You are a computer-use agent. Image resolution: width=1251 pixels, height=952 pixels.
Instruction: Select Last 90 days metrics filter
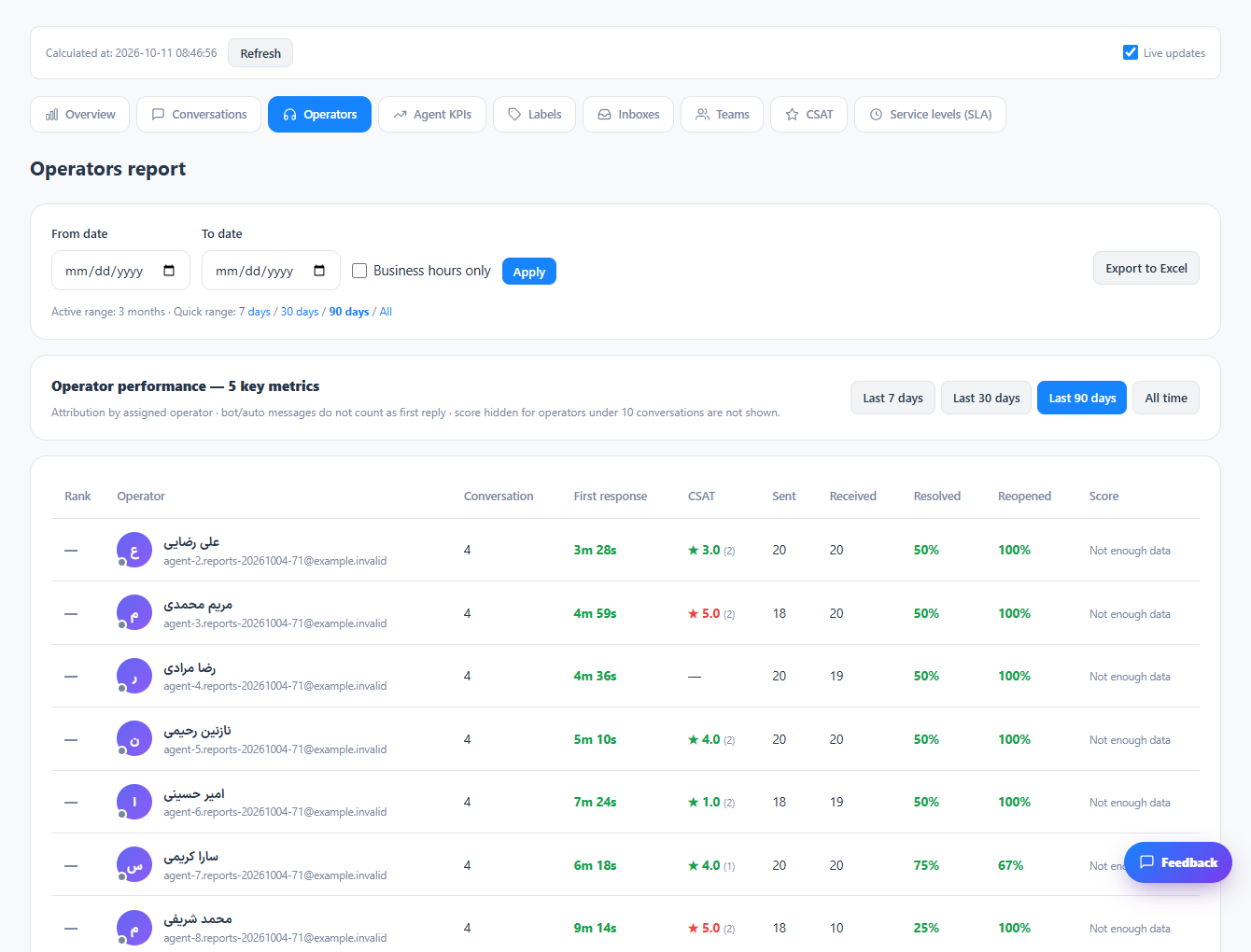coord(1082,398)
